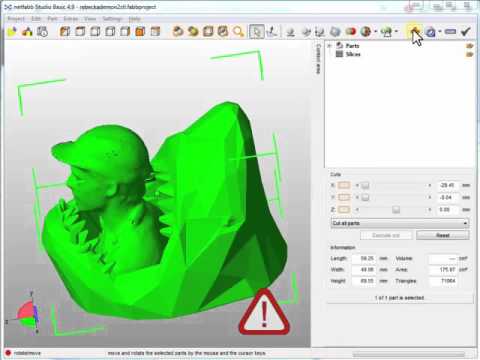Click the green platform toolbar icon
This screenshot has width=480, height=360.
(x=387, y=32)
